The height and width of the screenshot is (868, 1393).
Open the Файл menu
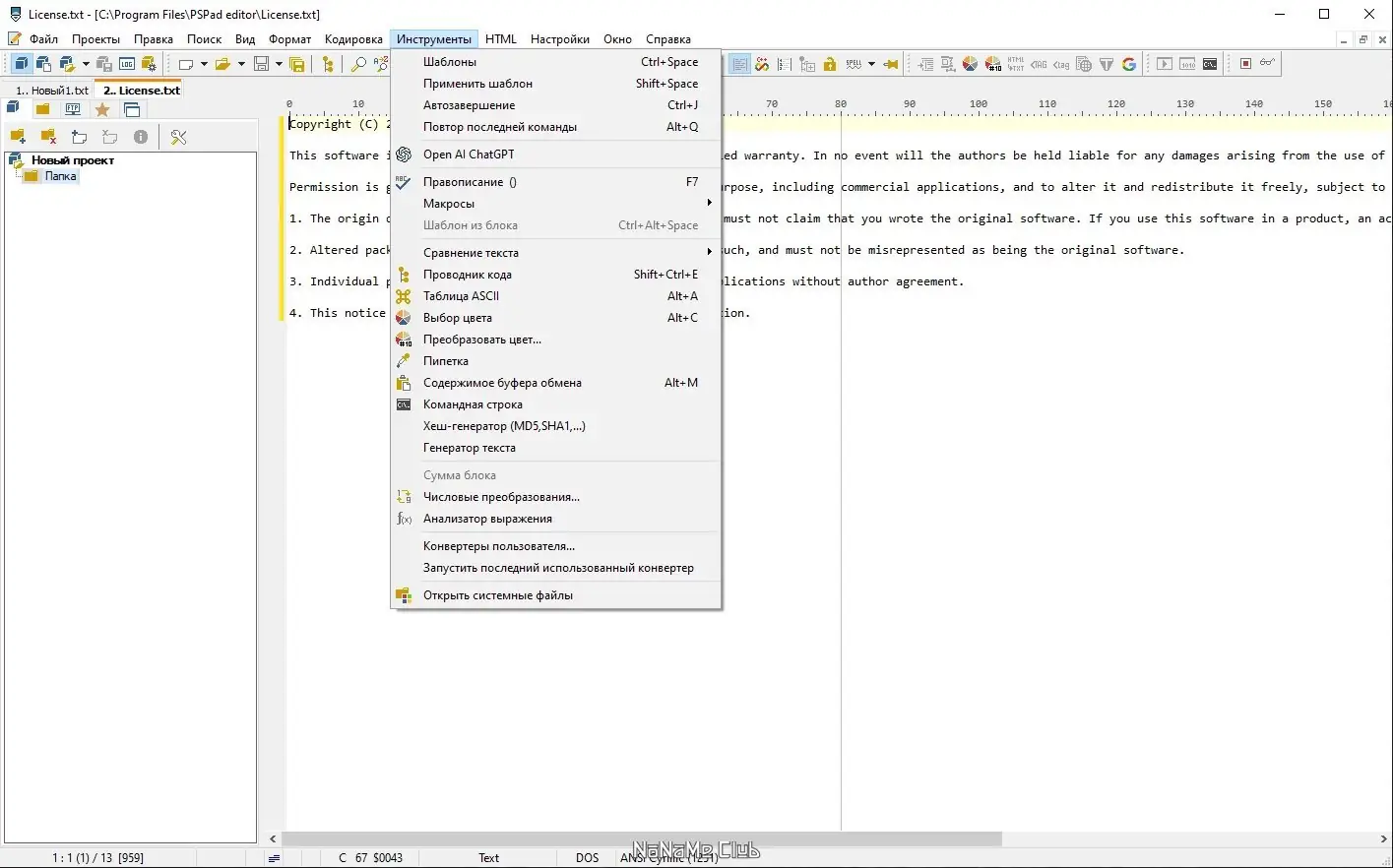43,39
